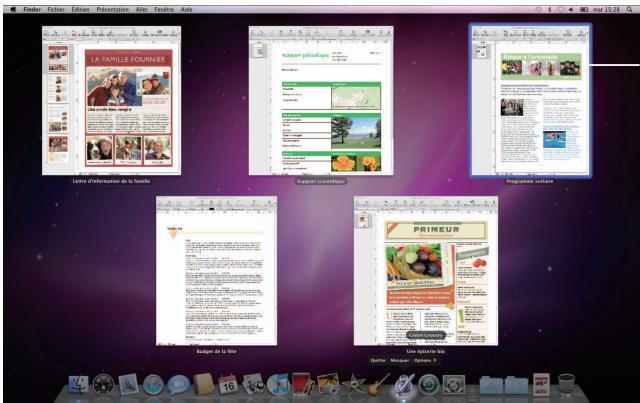Click Masquer in the Dock popup

[400, 361]
